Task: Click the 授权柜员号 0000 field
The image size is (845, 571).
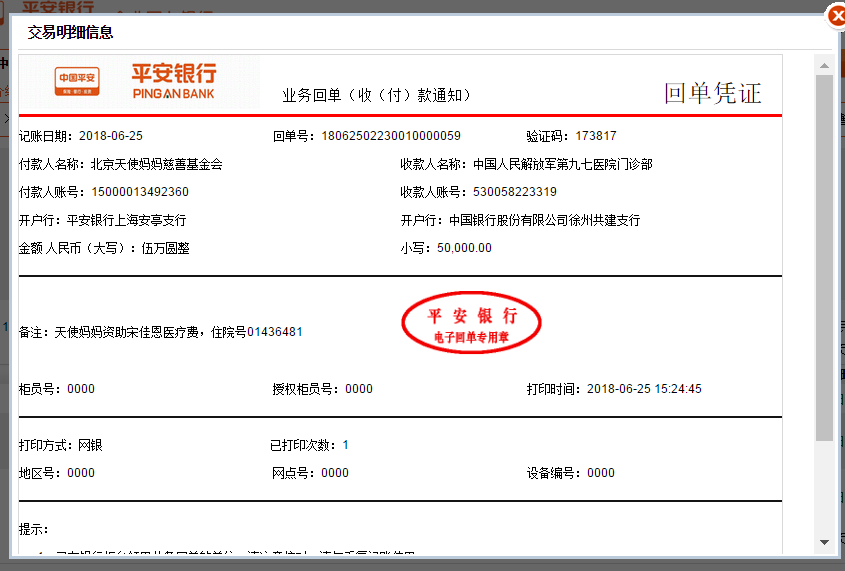Action: tap(322, 389)
